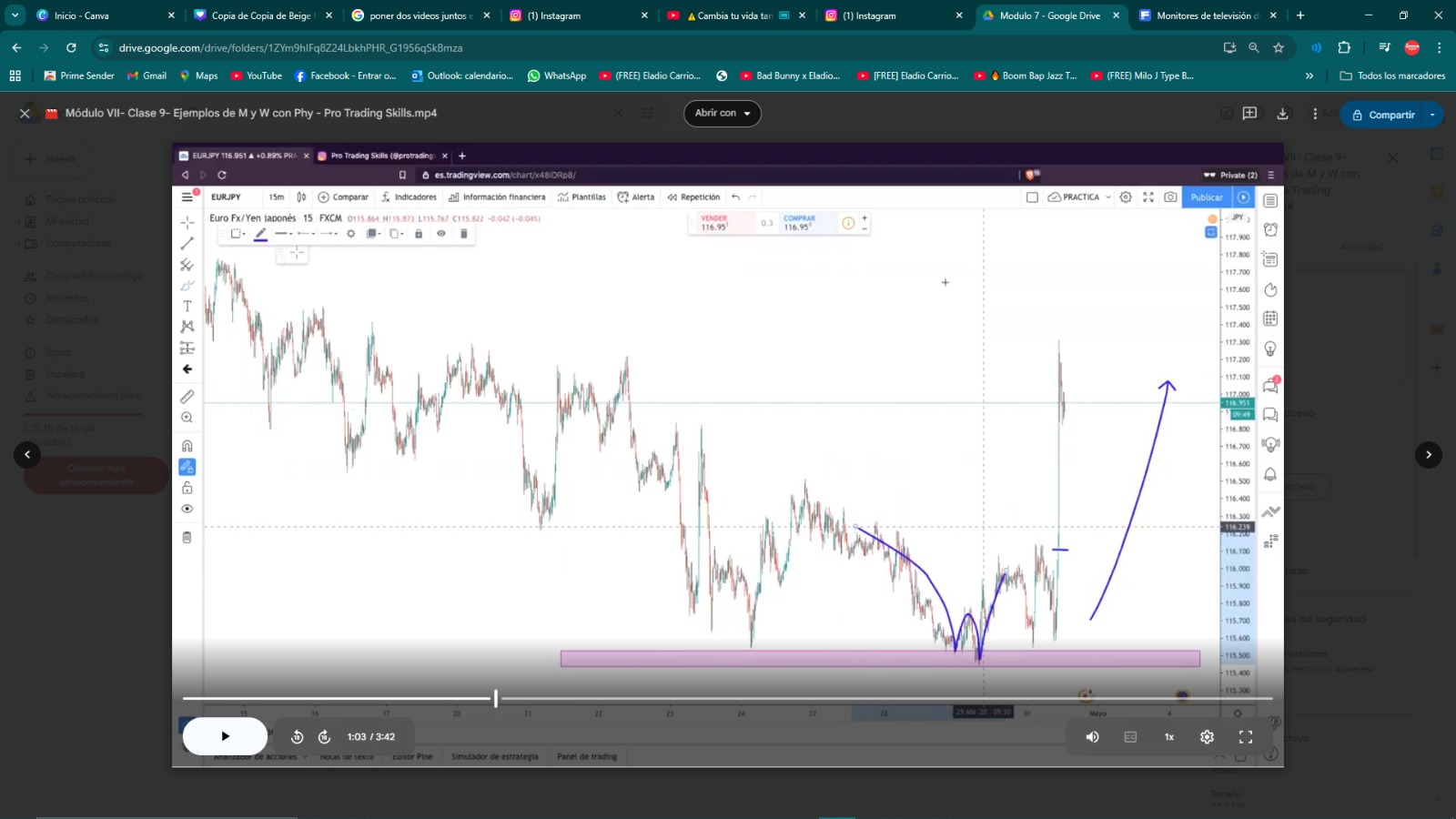Skip forward ten seconds in video
This screenshot has width=1456, height=819.
pyautogui.click(x=324, y=737)
